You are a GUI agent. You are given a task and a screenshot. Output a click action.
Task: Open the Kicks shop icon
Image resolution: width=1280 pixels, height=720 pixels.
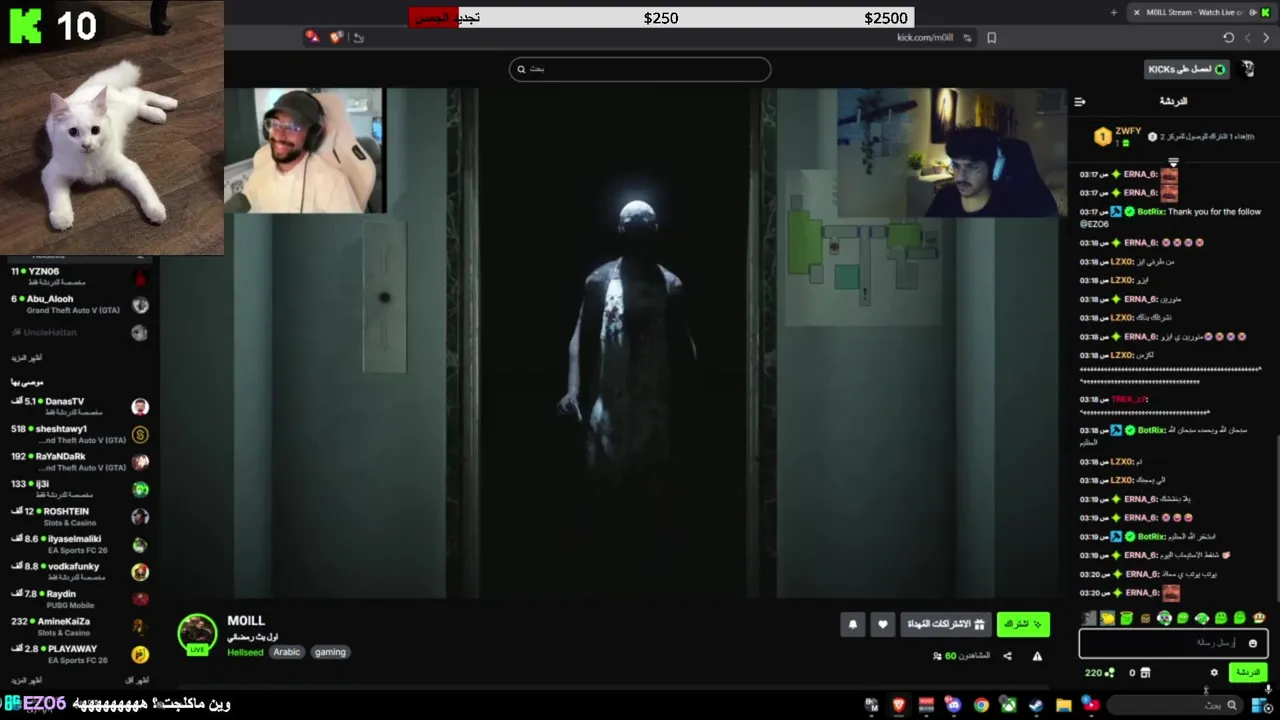(x=1146, y=673)
